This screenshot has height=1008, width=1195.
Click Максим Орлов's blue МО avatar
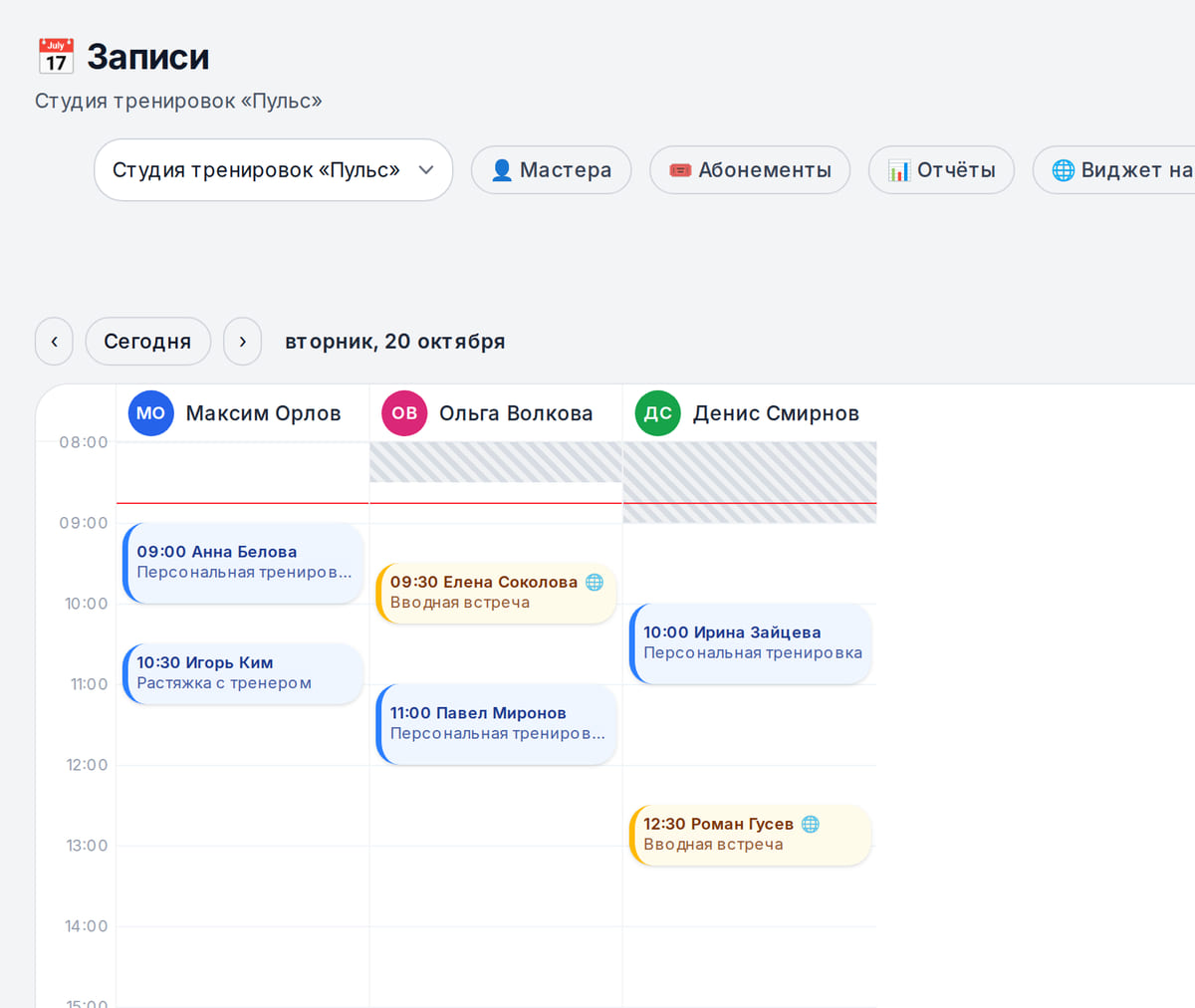(151, 413)
